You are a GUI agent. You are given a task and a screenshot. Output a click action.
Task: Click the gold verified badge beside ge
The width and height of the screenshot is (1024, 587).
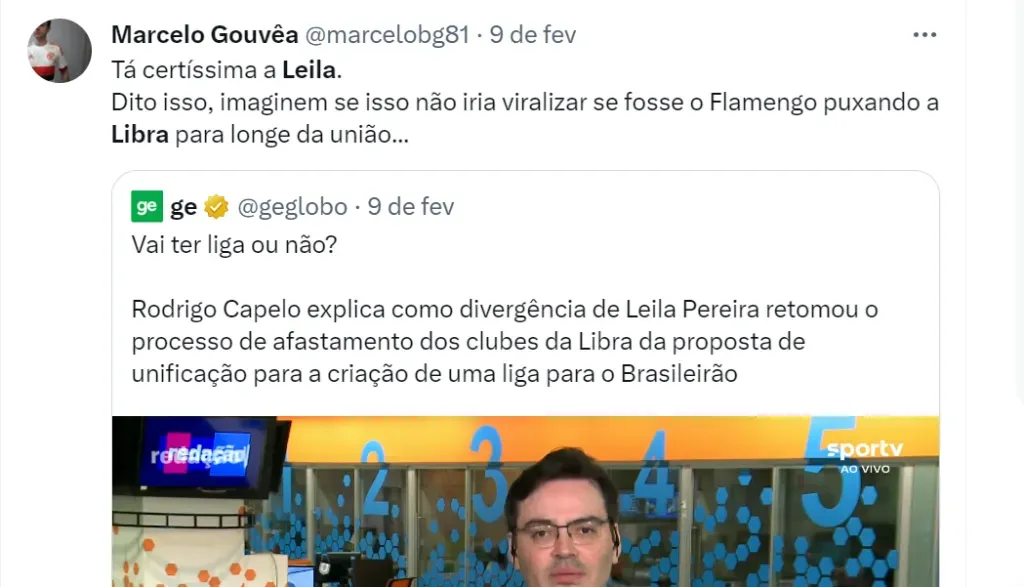(216, 206)
